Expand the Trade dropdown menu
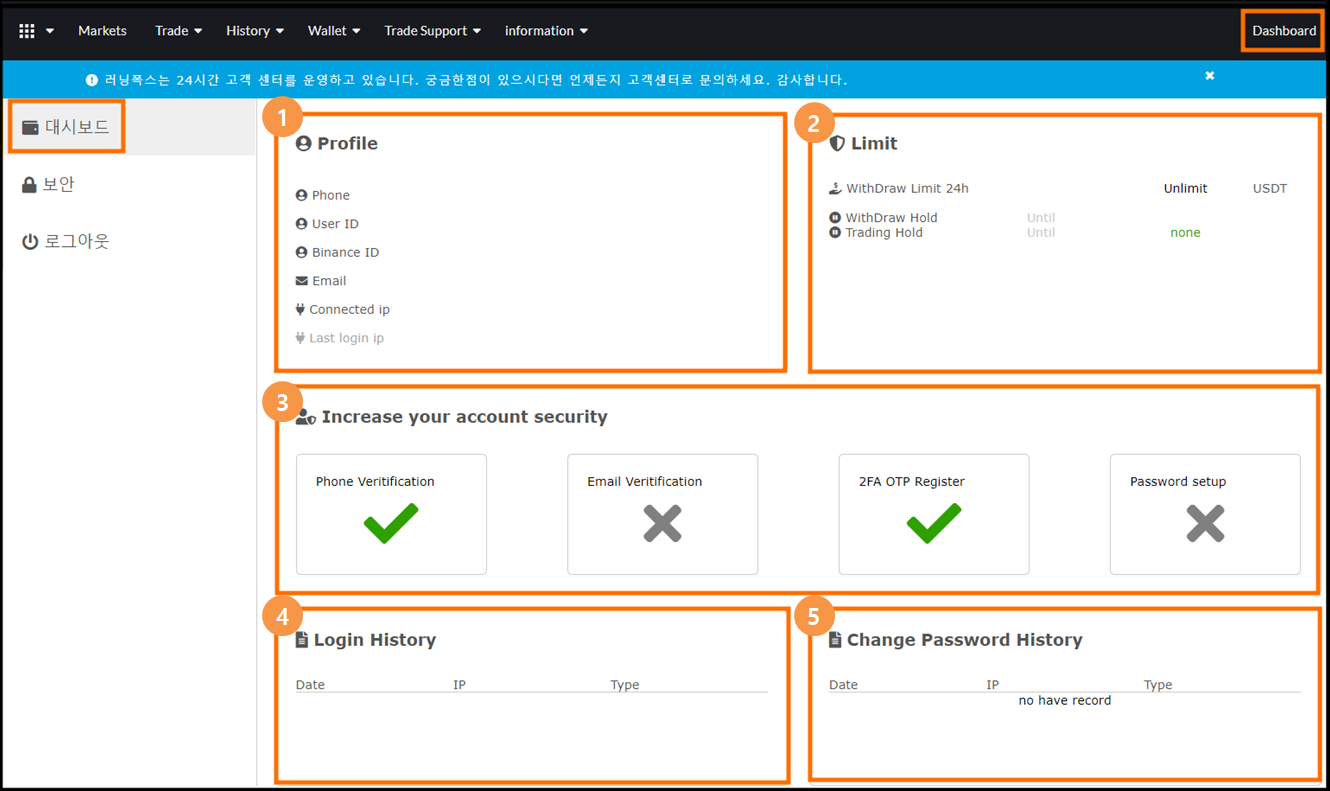 178,31
